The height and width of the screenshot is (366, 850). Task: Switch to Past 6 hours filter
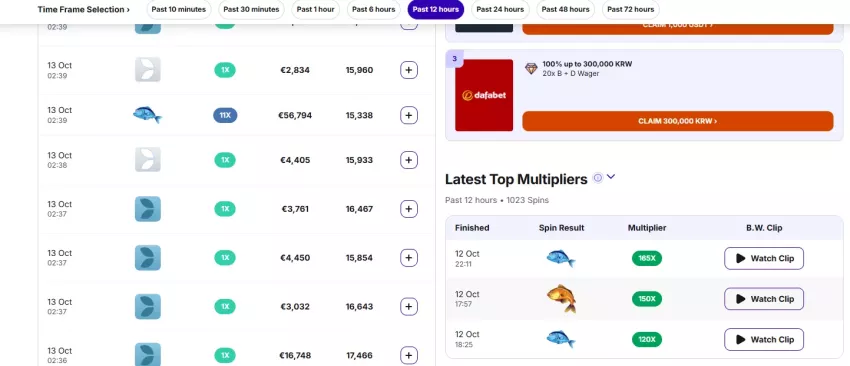click(374, 9)
